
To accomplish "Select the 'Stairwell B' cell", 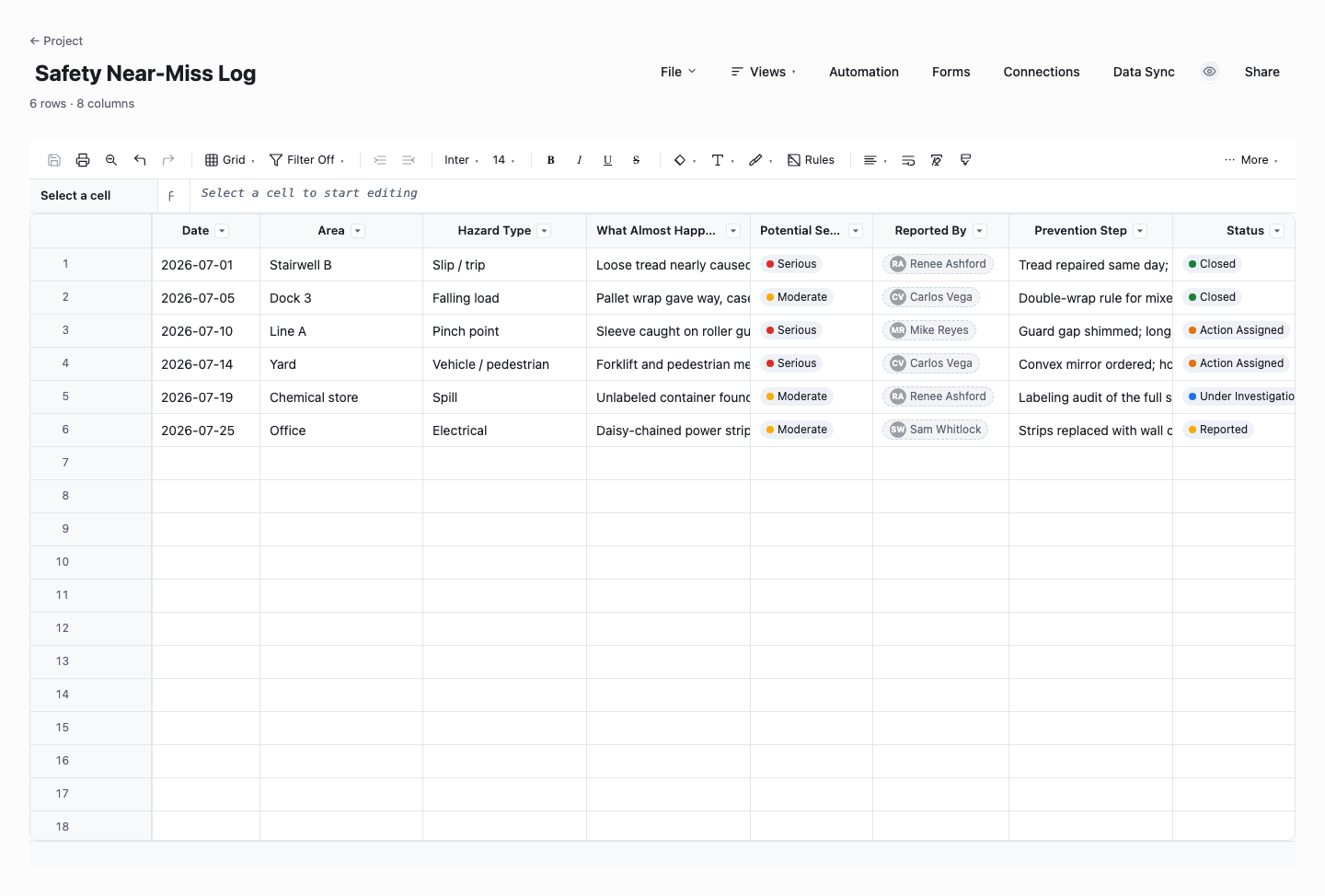I will [341, 265].
